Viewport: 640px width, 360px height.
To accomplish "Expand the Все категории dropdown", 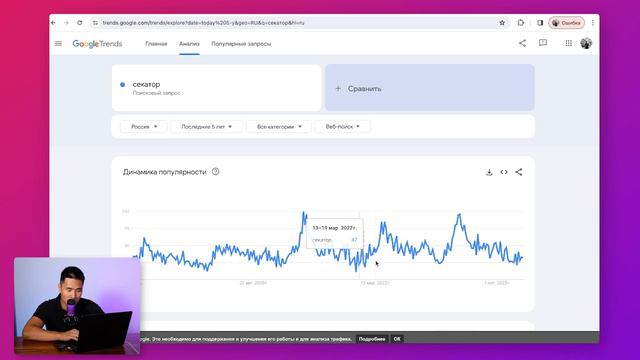I will tap(279, 127).
